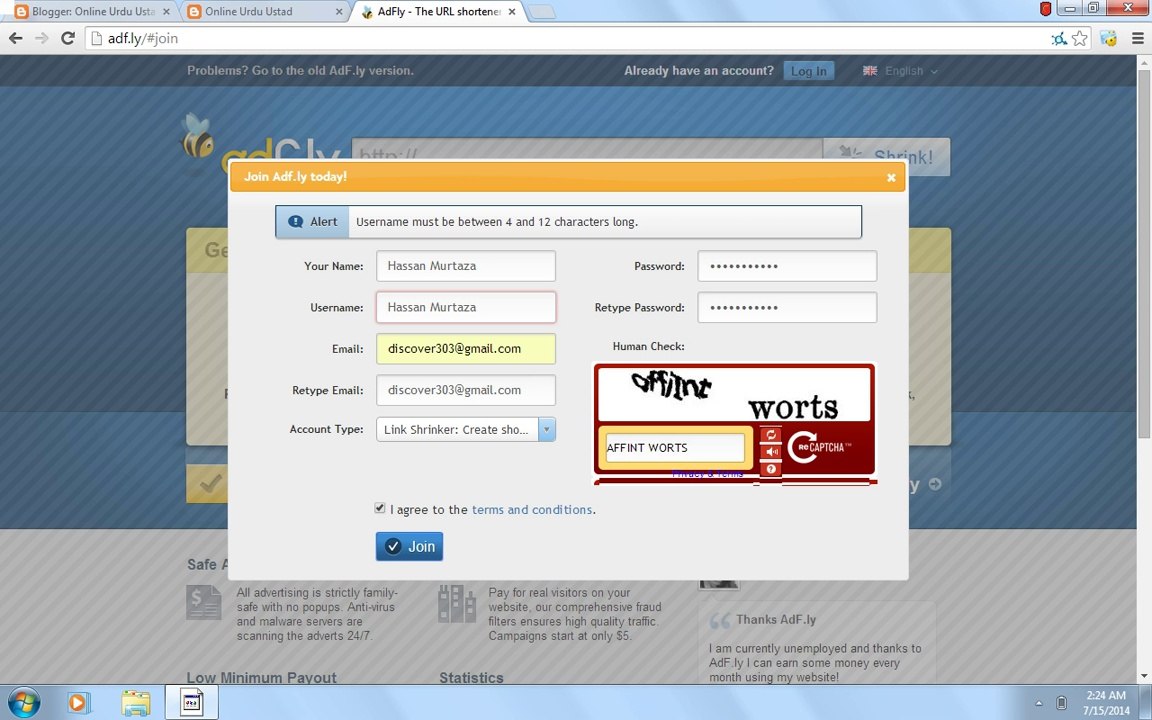Click the 'Low Minimum Payout' heading

pyautogui.click(x=262, y=677)
